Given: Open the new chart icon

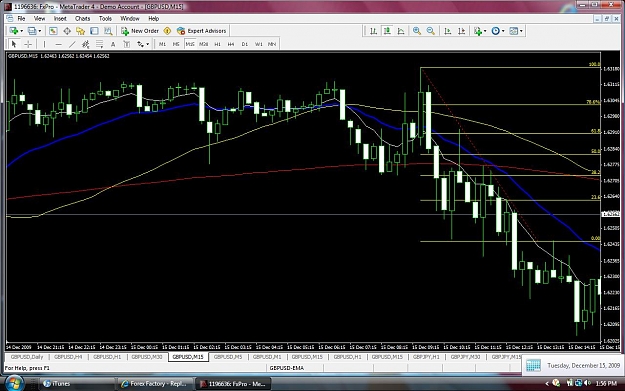Looking at the screenshot, I should click(14, 31).
